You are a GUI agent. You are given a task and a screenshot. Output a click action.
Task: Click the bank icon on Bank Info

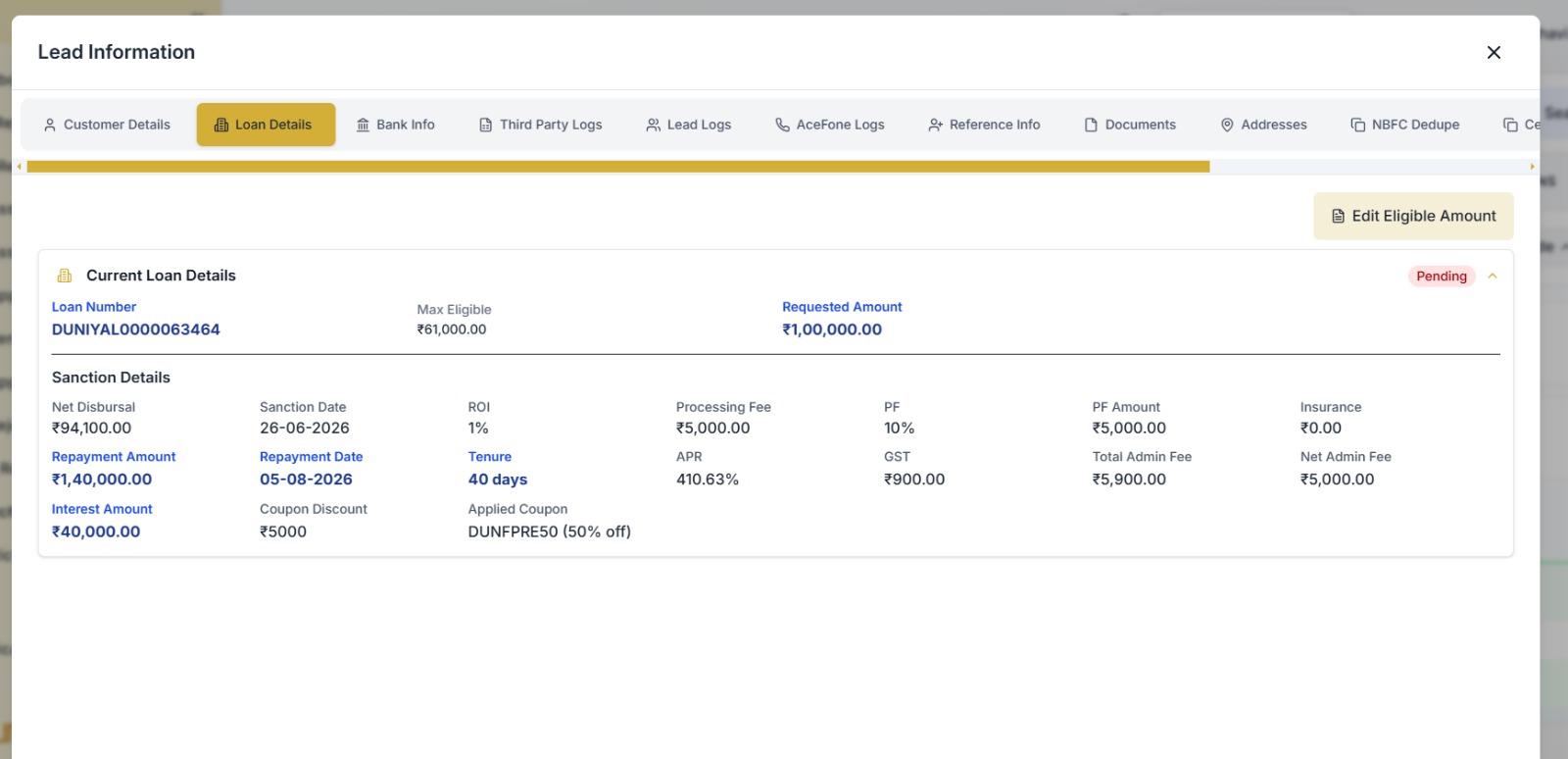click(363, 125)
